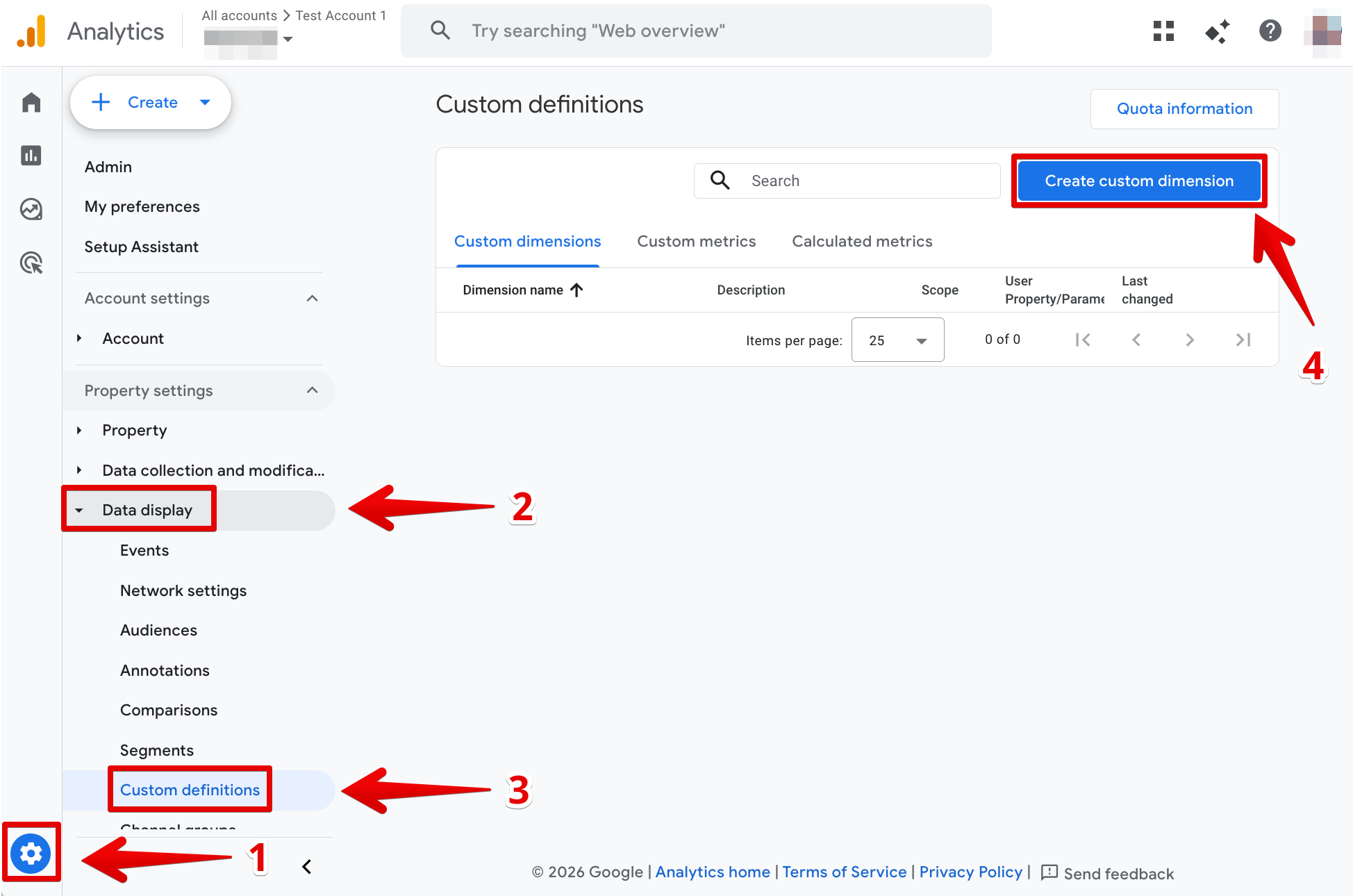The image size is (1353, 896).
Task: Collapse the Account settings section
Action: [x=312, y=298]
